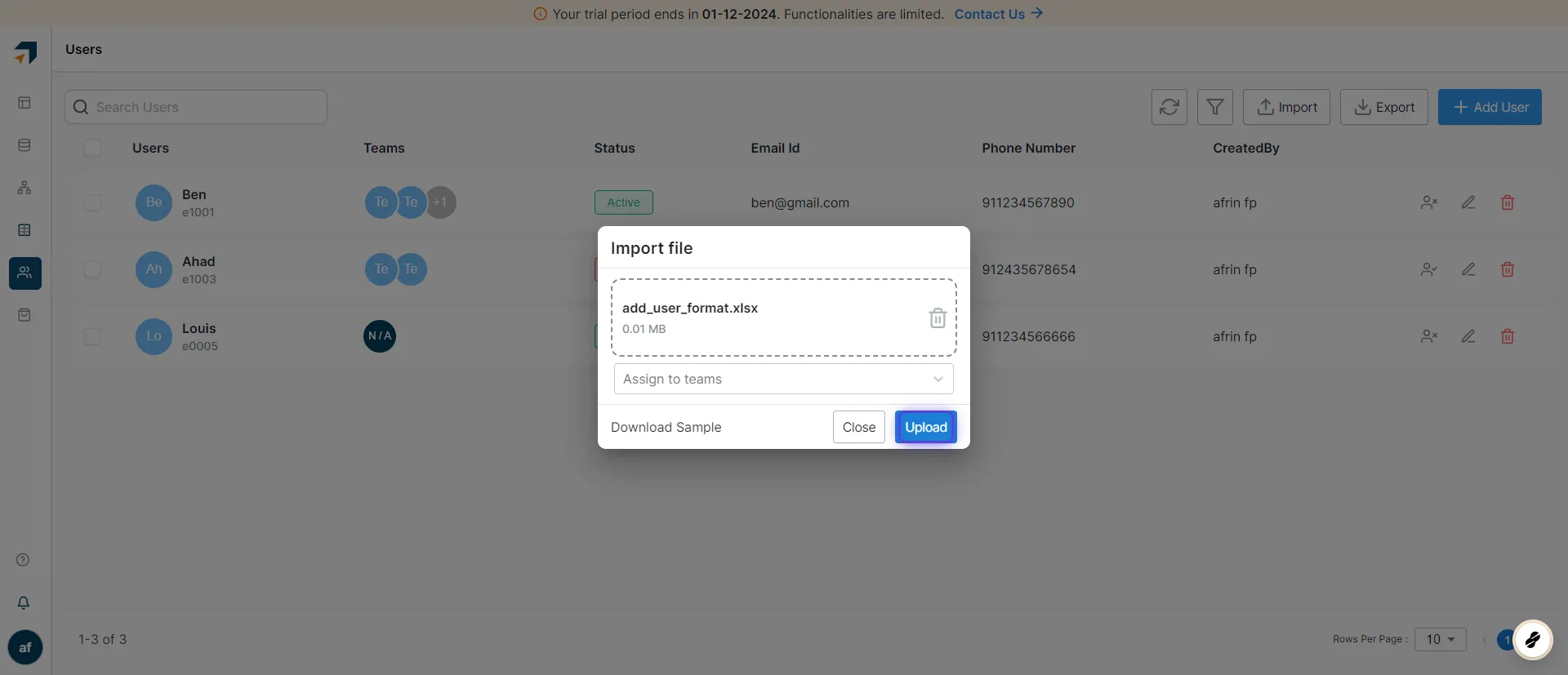The width and height of the screenshot is (1568, 675).
Task: Click the ben@gmail.com email cell
Action: [x=800, y=202]
